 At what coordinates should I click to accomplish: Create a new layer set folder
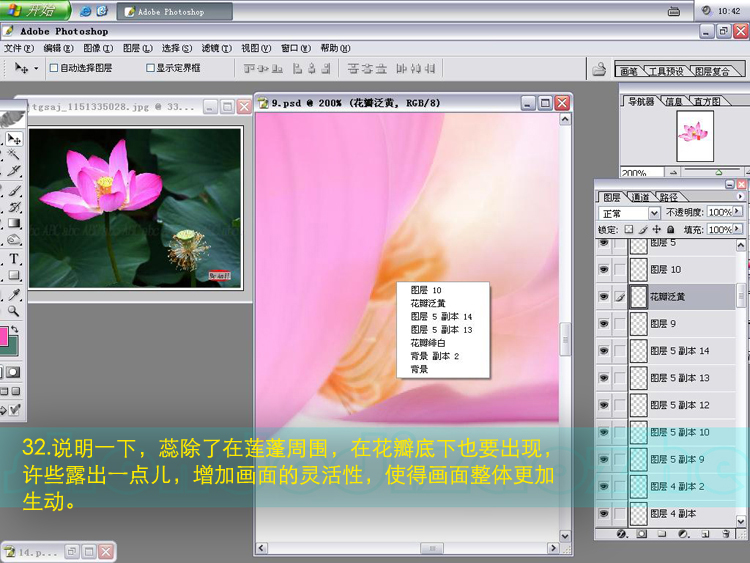662,534
